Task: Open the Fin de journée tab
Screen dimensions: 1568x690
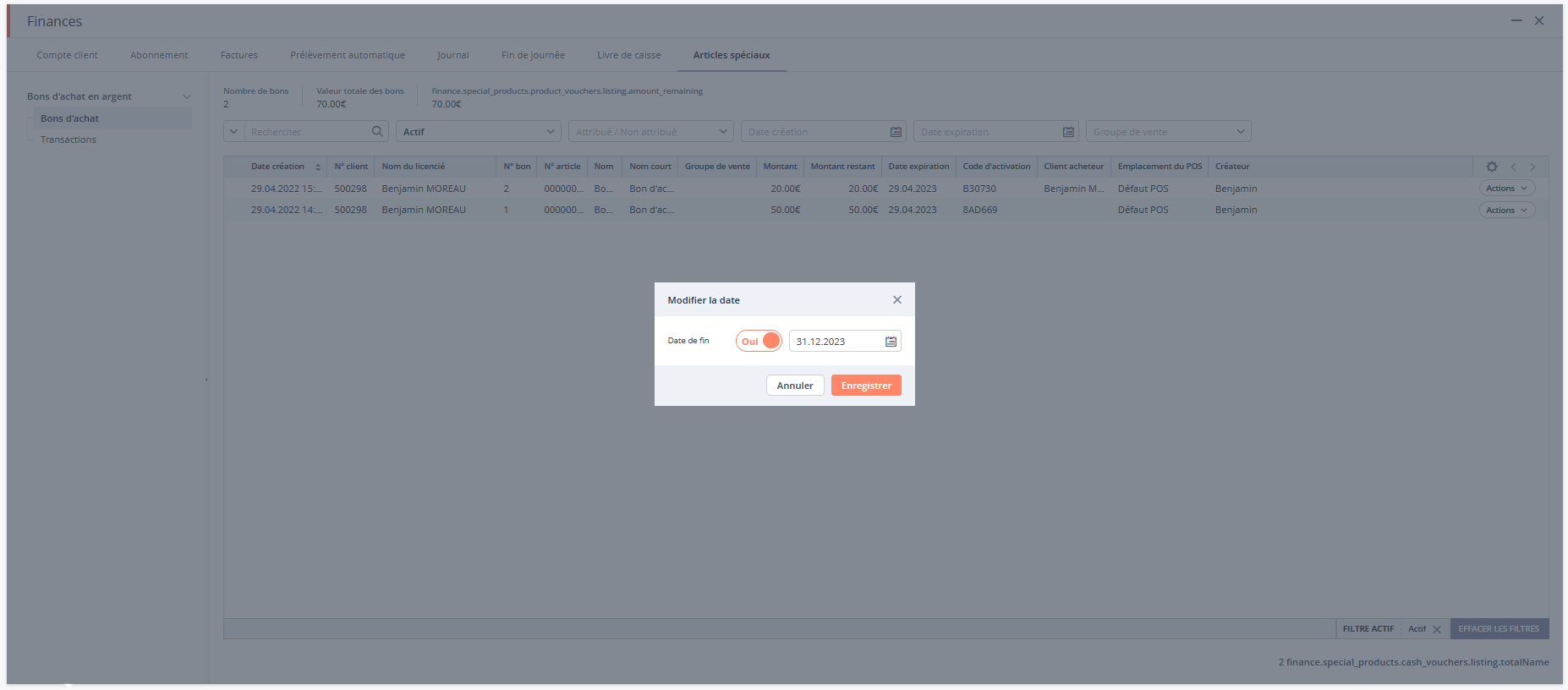Action: click(533, 55)
